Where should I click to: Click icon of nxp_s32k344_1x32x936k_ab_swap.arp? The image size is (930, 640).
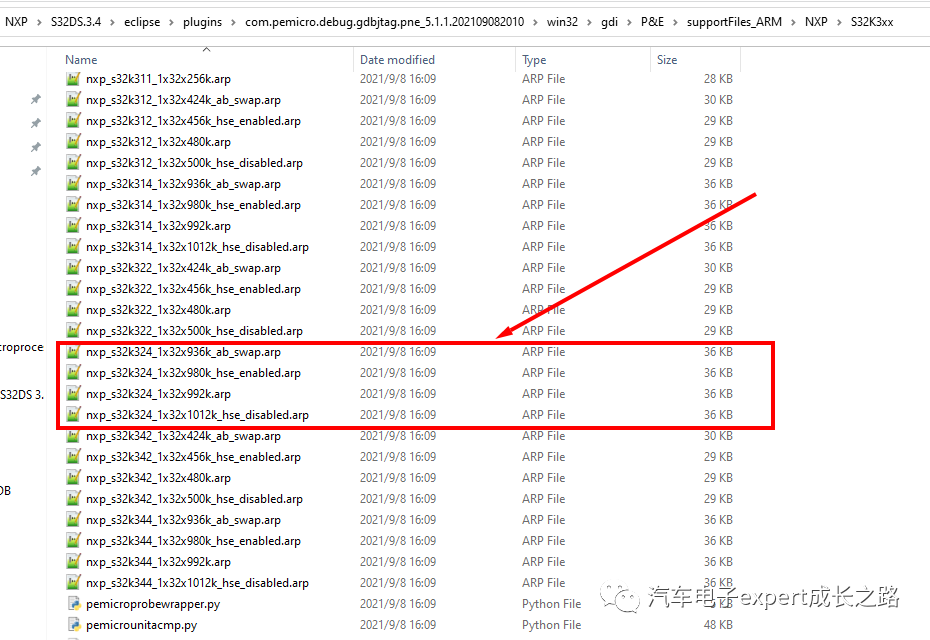[73, 520]
